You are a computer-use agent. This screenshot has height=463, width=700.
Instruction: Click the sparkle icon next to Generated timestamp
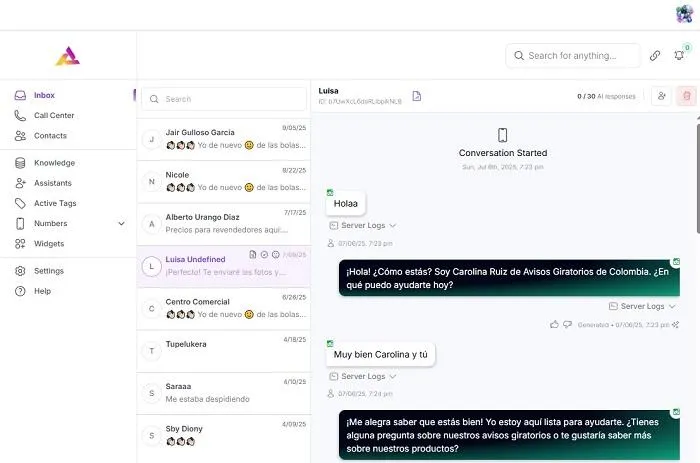[x=675, y=325]
